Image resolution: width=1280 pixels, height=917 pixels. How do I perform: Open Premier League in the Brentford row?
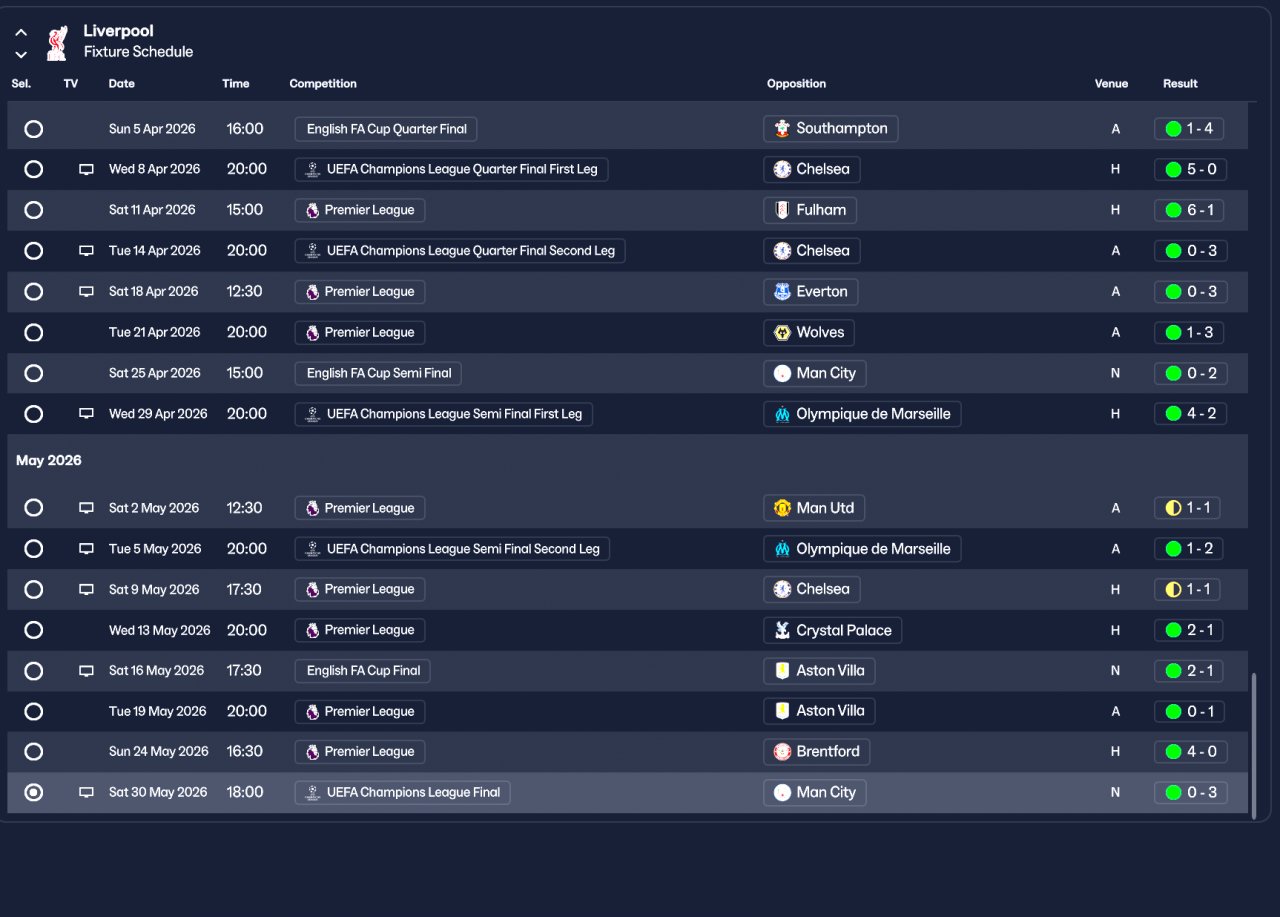coord(360,752)
